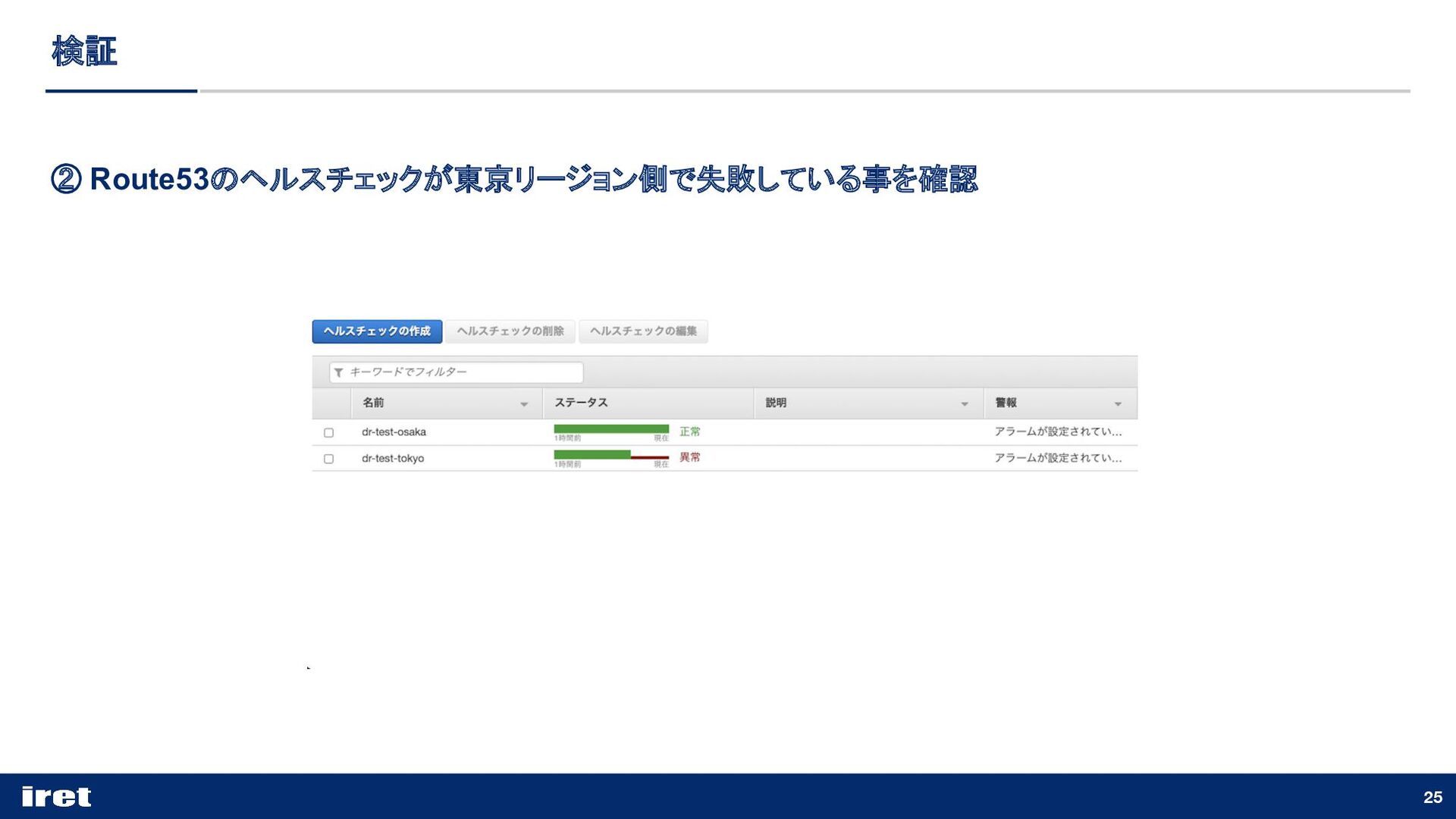Viewport: 1456px width, 819px height.
Task: Click the 正常 status label
Action: point(690,431)
